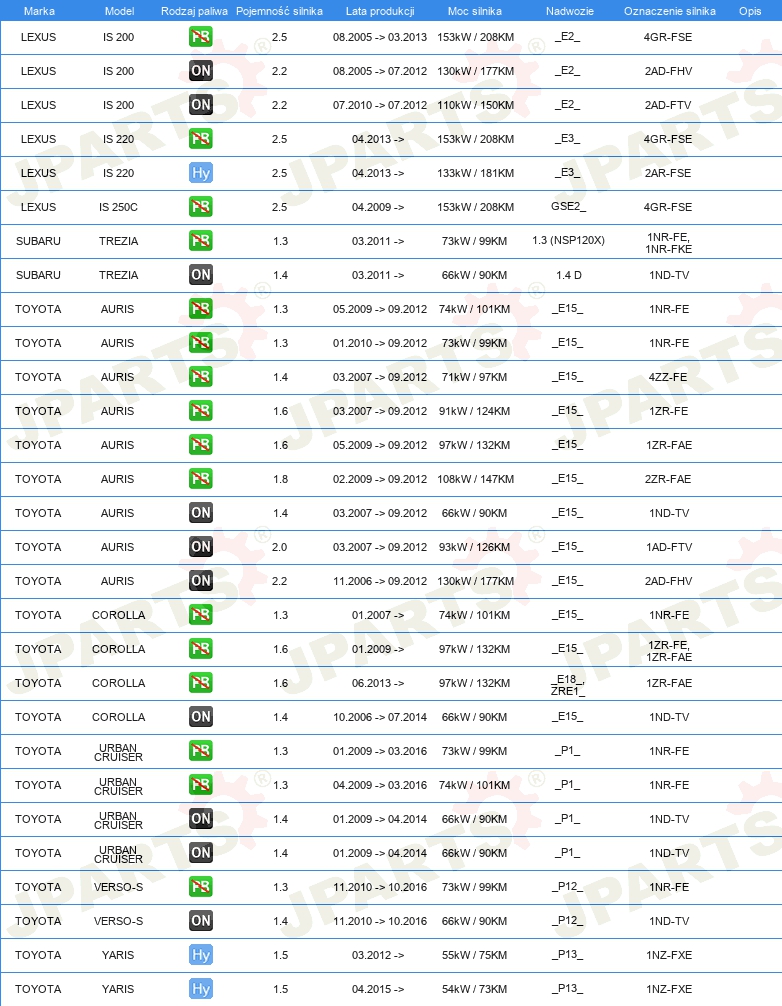Select the 91kW / 124KM power cell
The image size is (782, 1006).
click(475, 411)
